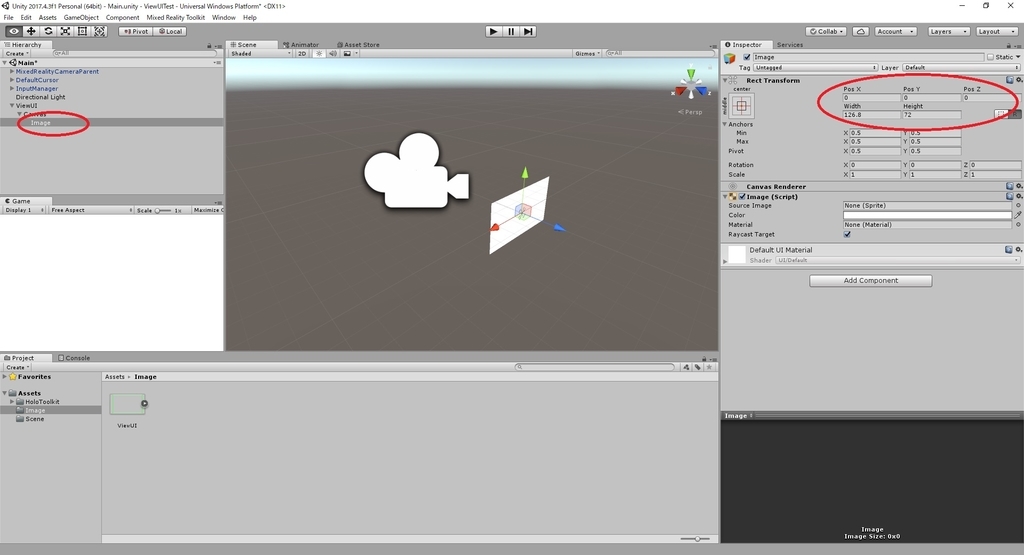Toggle the Image object active checkbox
The height and width of the screenshot is (555, 1024).
[747, 57]
